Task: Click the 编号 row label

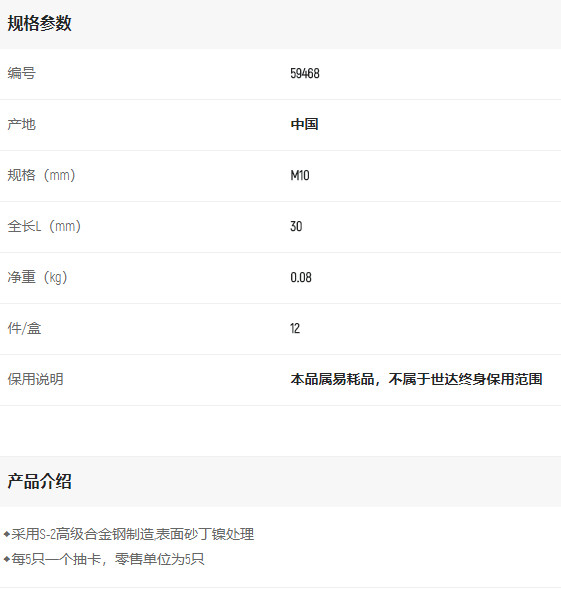Action: pyautogui.click(x=21, y=73)
